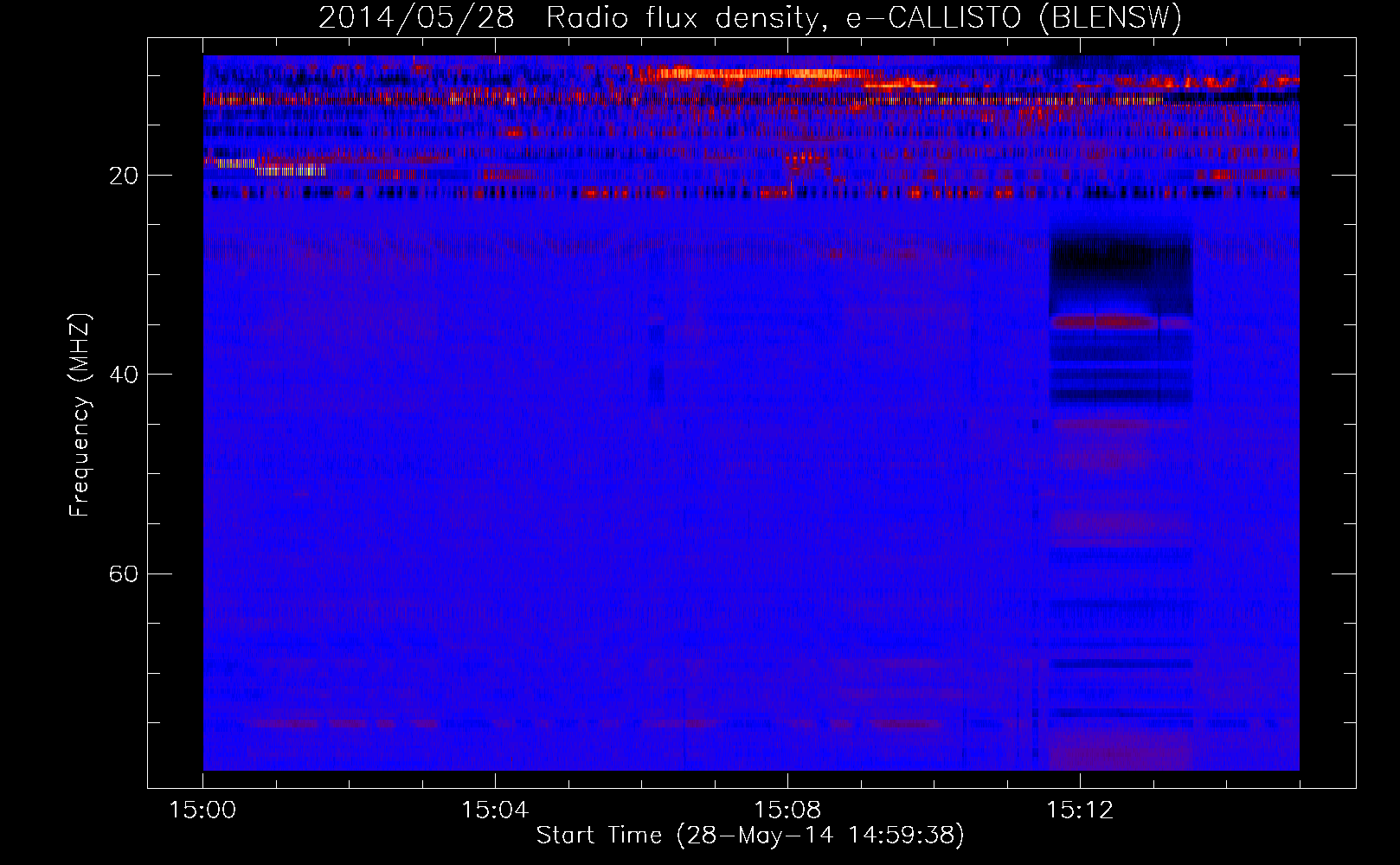The width and height of the screenshot is (1400, 865).
Task: Click the 'Frequency (MHZ)' y-axis label
Action: tap(80, 415)
